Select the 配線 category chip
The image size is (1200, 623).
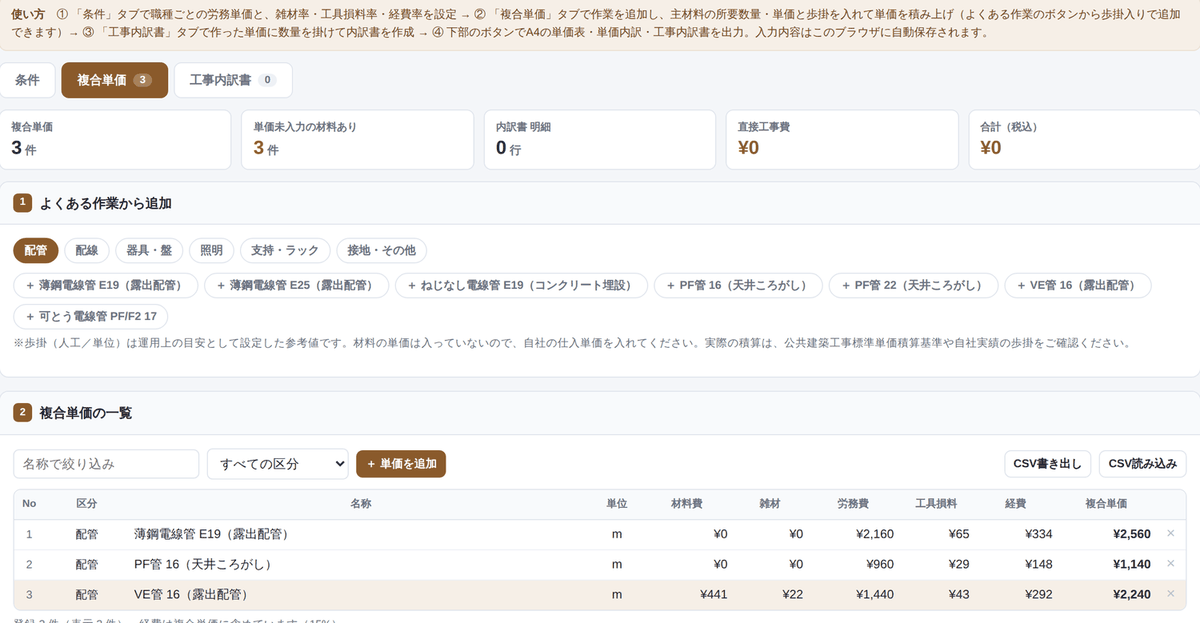click(87, 250)
